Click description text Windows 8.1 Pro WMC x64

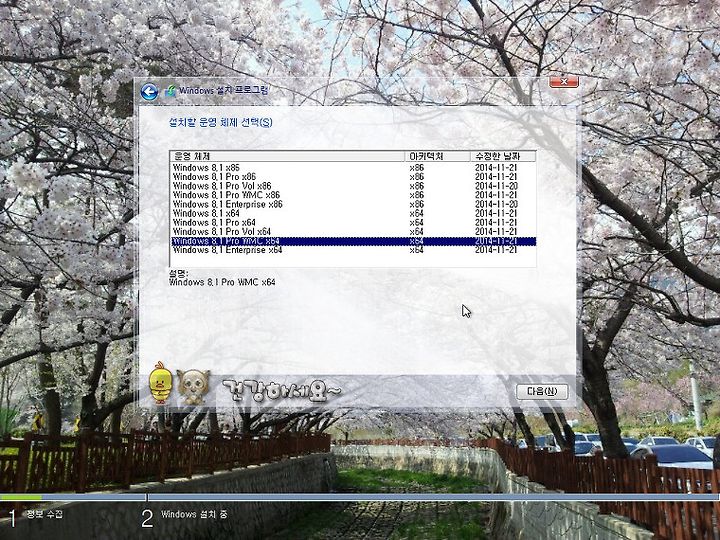point(222,282)
